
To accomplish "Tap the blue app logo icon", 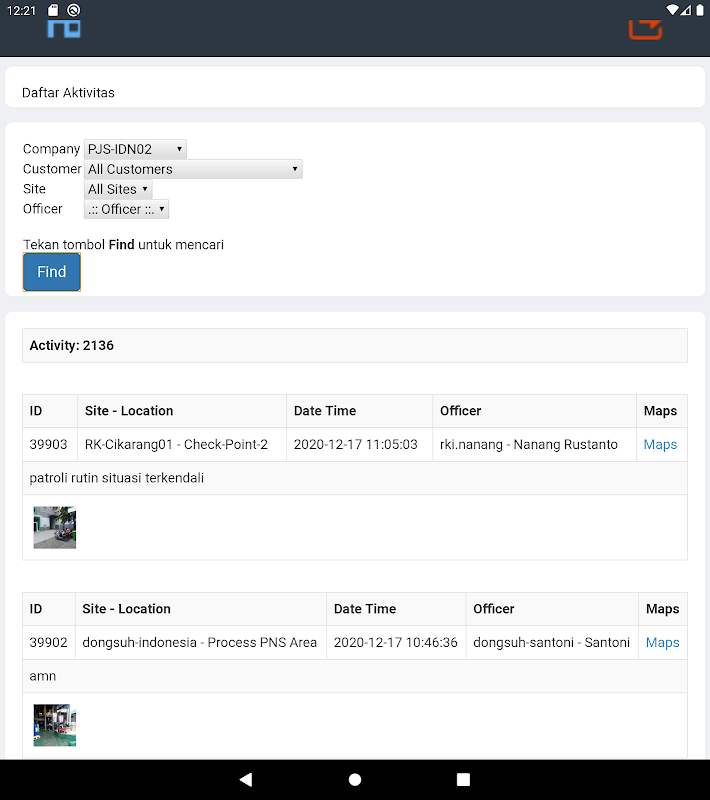I will [64, 28].
